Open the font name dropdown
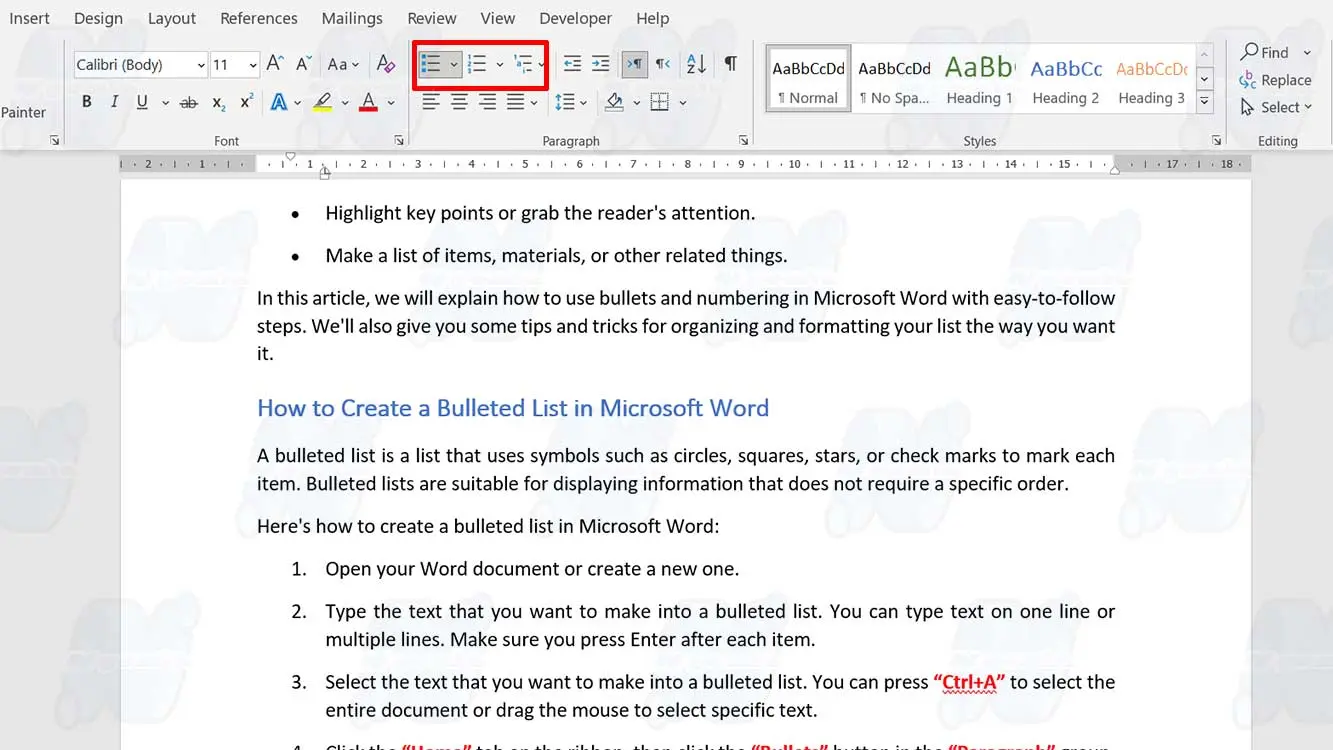Image resolution: width=1333 pixels, height=750 pixels. coord(201,65)
